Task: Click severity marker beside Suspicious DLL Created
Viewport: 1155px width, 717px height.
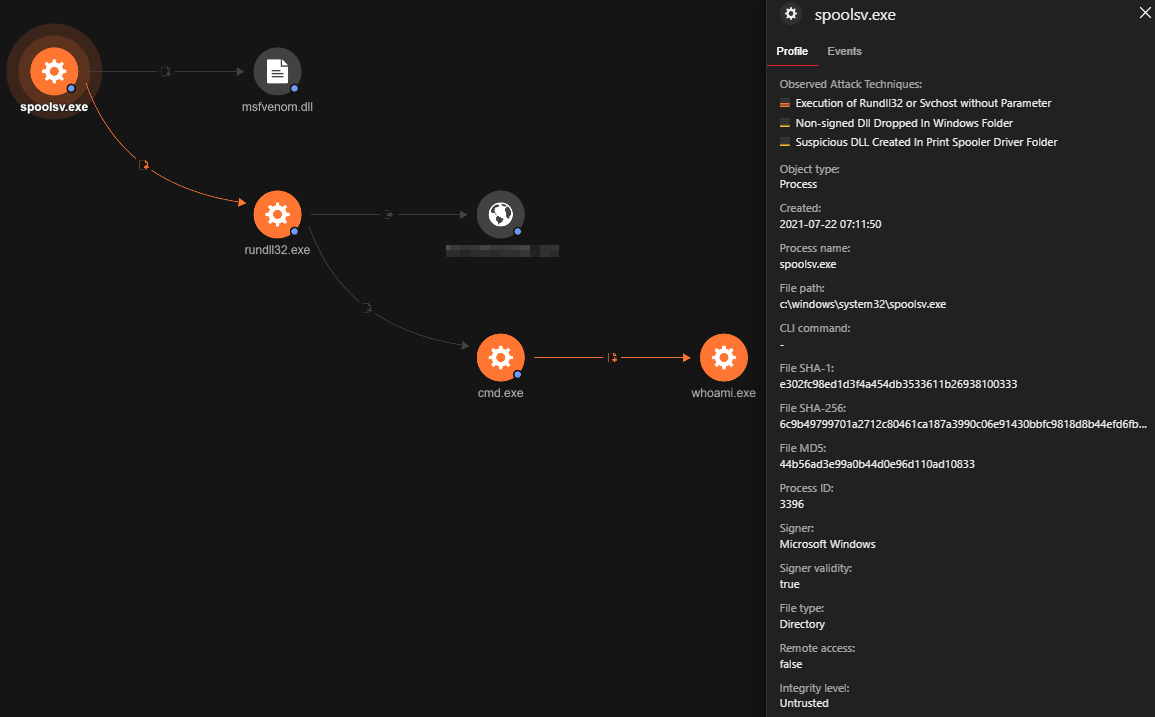Action: click(x=784, y=142)
